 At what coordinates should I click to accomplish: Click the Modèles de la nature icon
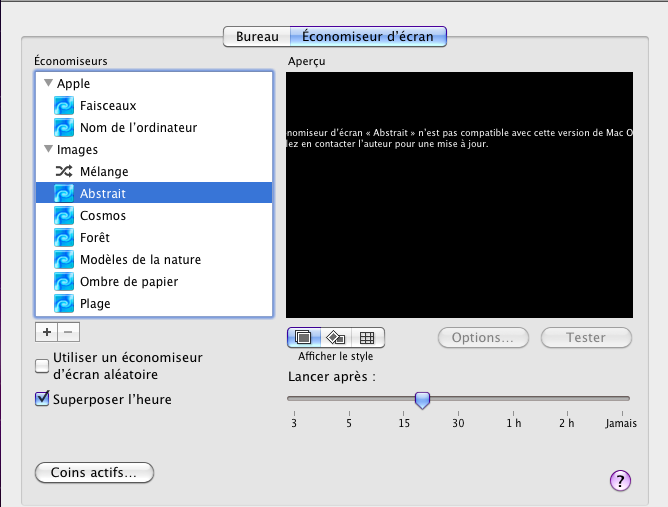pos(64,259)
